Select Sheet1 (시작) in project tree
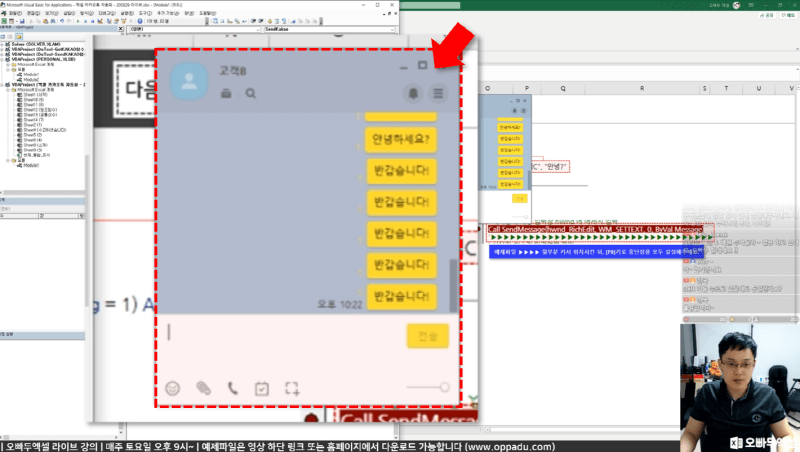 34,94
